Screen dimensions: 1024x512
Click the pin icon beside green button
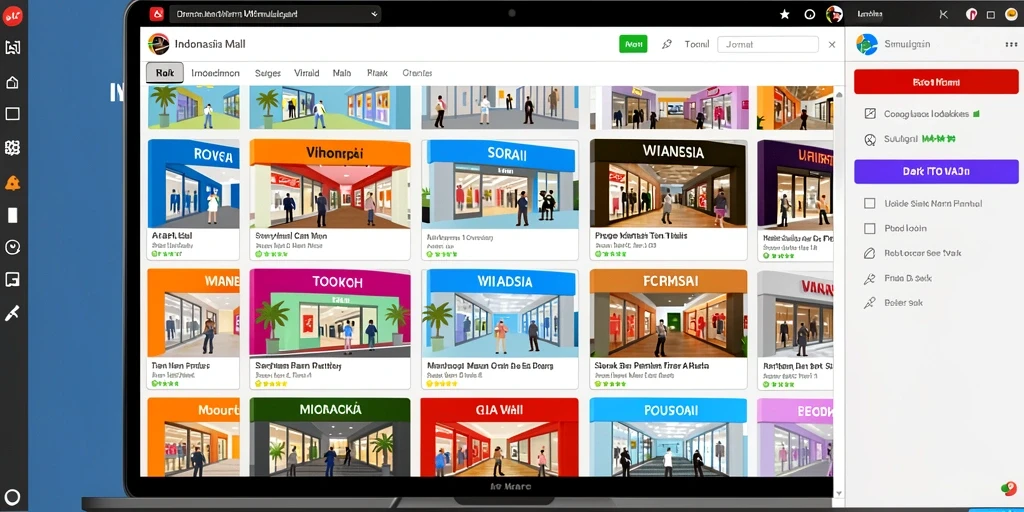(x=667, y=44)
